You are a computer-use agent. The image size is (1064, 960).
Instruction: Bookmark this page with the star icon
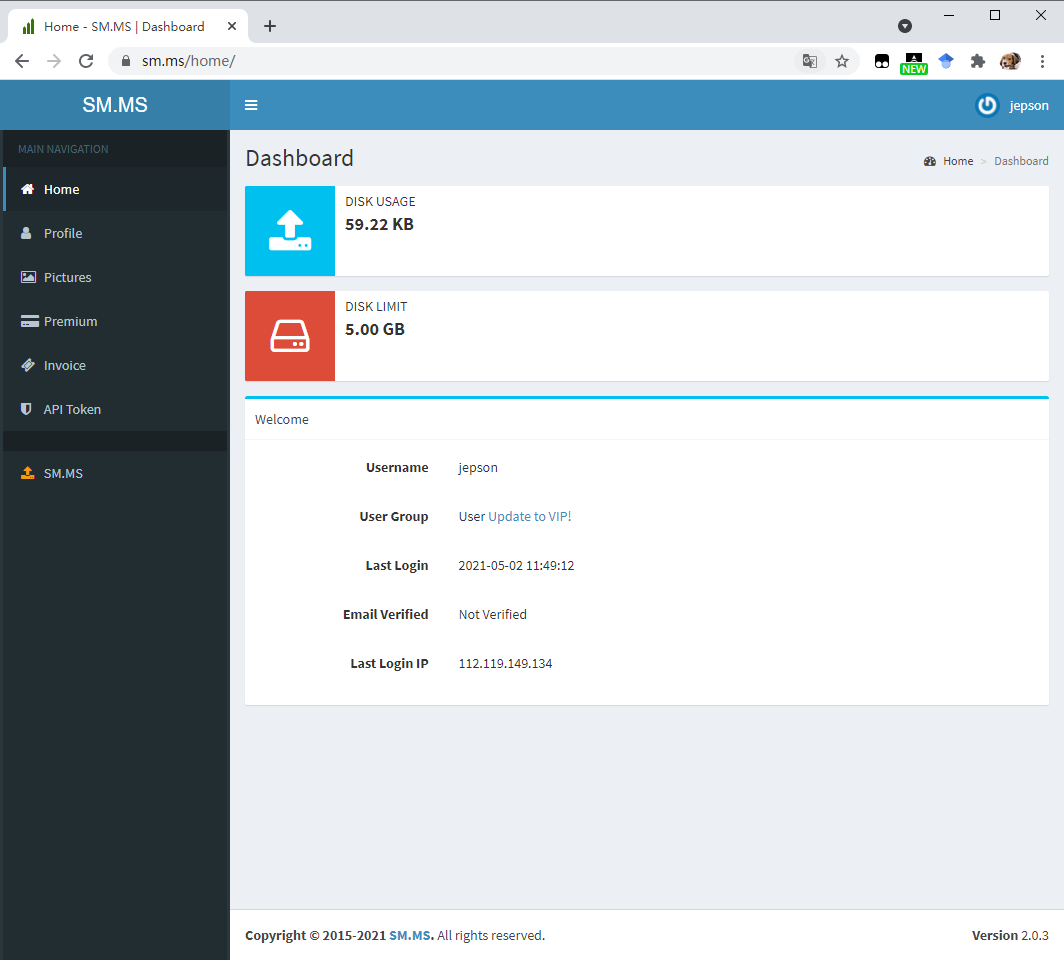pos(841,61)
